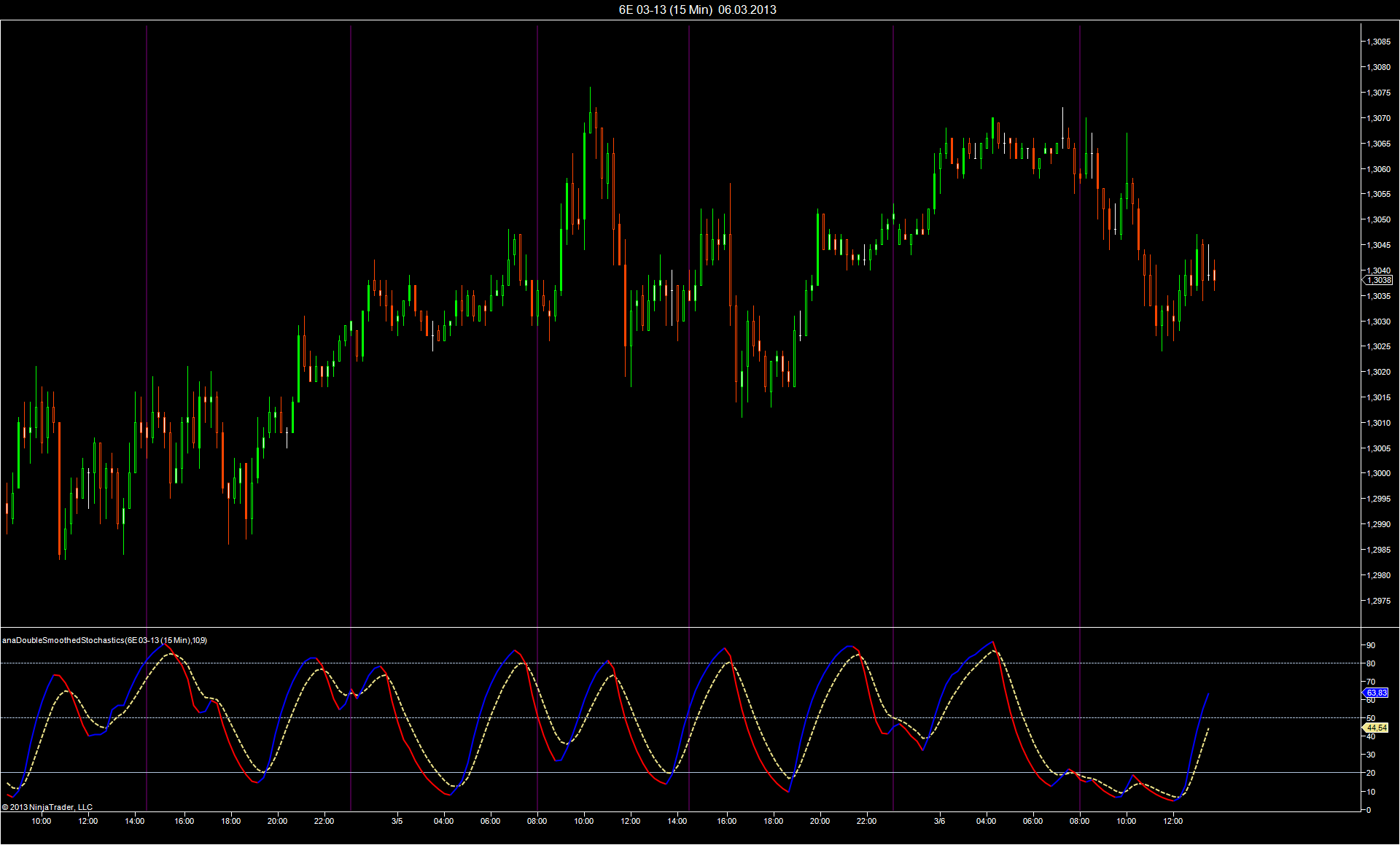The width and height of the screenshot is (1400, 845).
Task: Select the 3/6 date label on time axis
Action: (940, 821)
